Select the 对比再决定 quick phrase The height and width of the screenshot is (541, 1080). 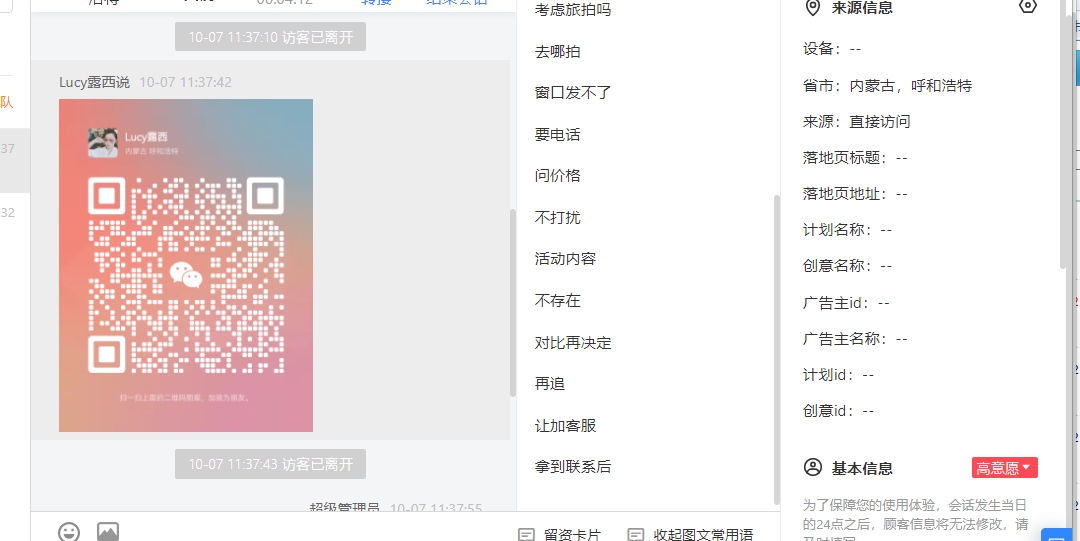(x=572, y=343)
